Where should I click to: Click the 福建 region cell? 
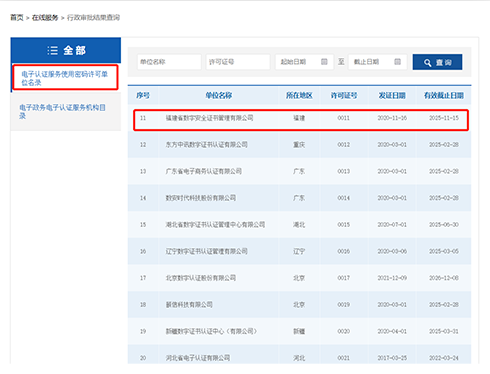coord(299,118)
